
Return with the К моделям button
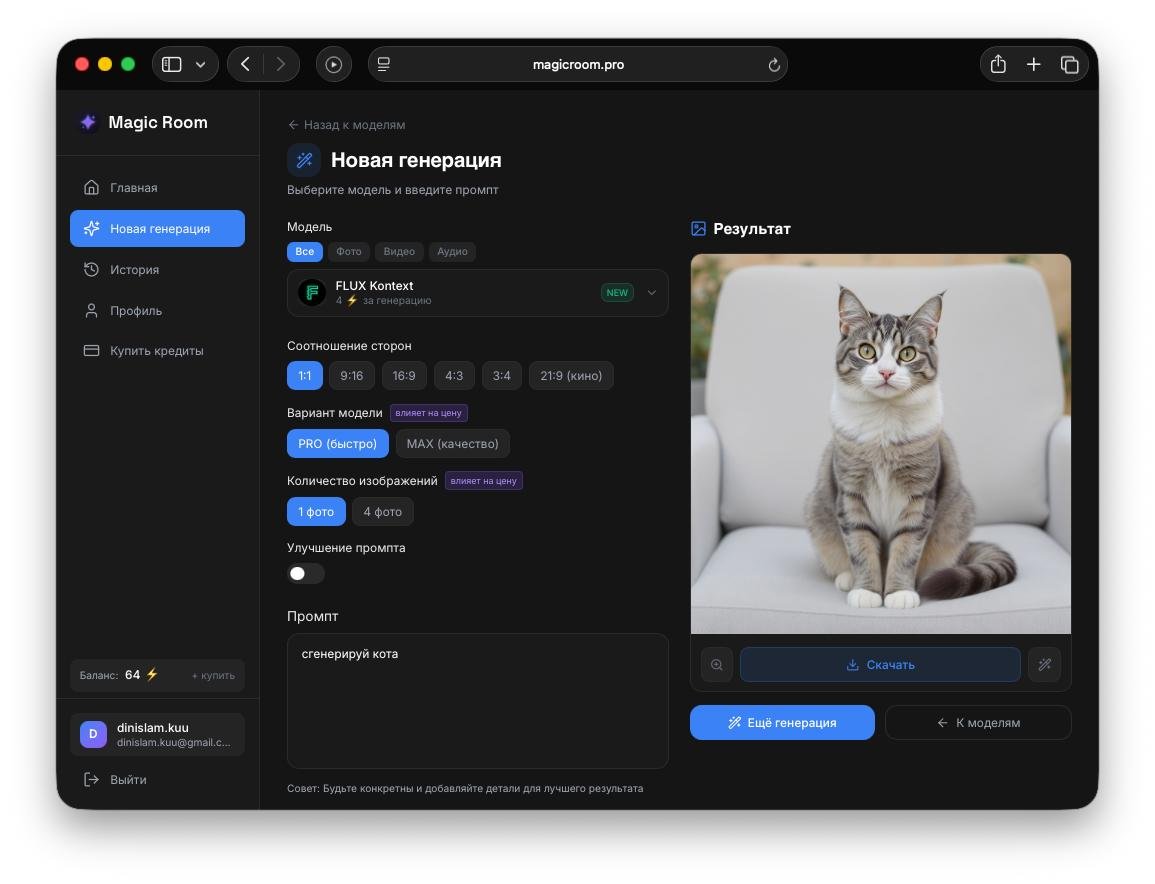pyautogui.click(x=978, y=723)
